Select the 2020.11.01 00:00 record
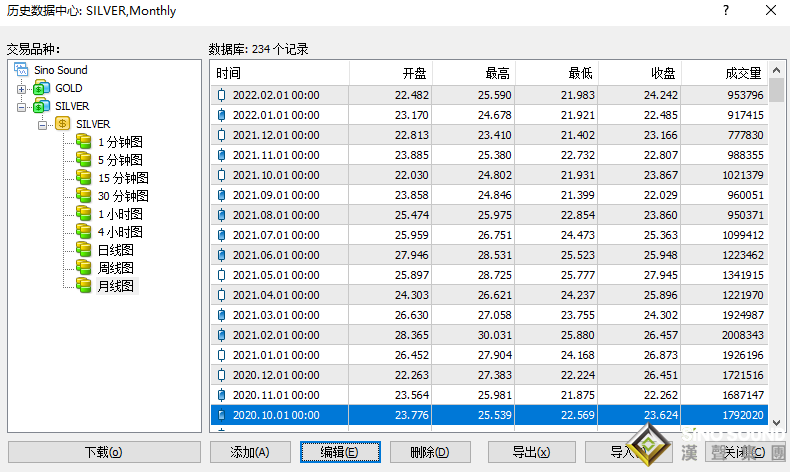Screen dimensions: 790x472 (489, 395)
